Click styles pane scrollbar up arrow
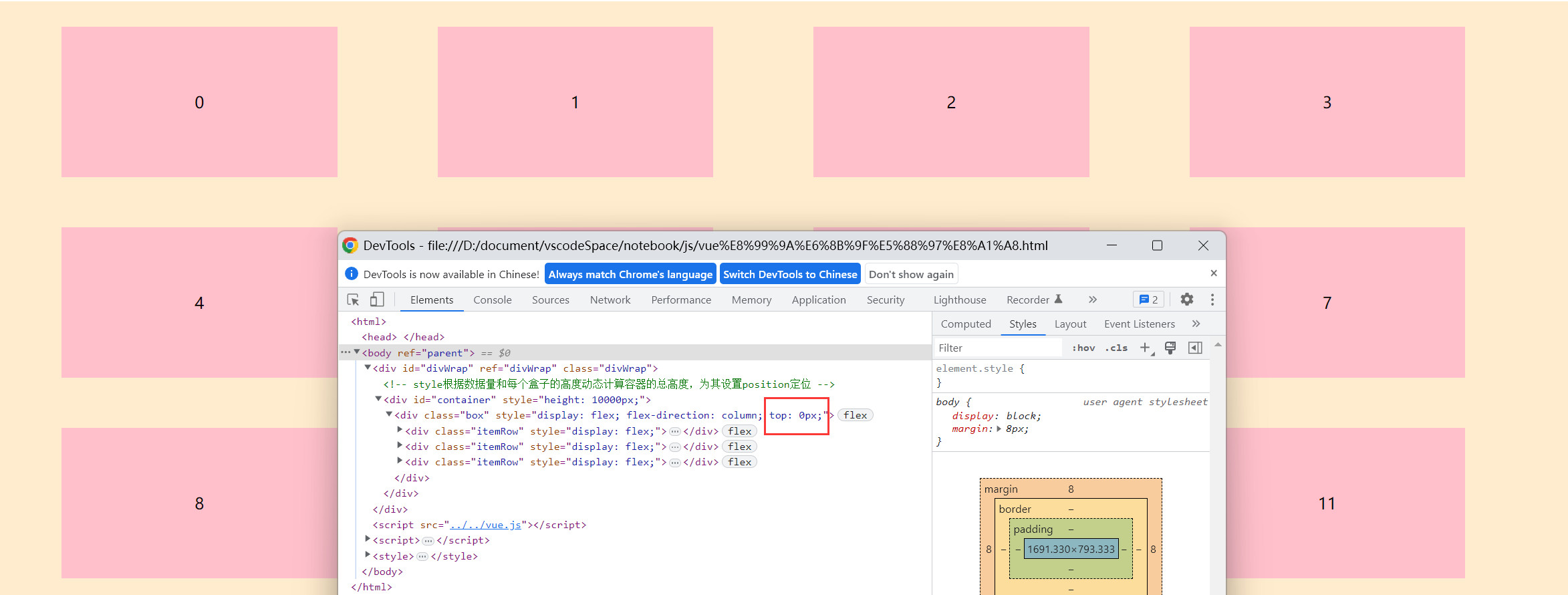The image size is (1568, 595). pyautogui.click(x=1218, y=345)
